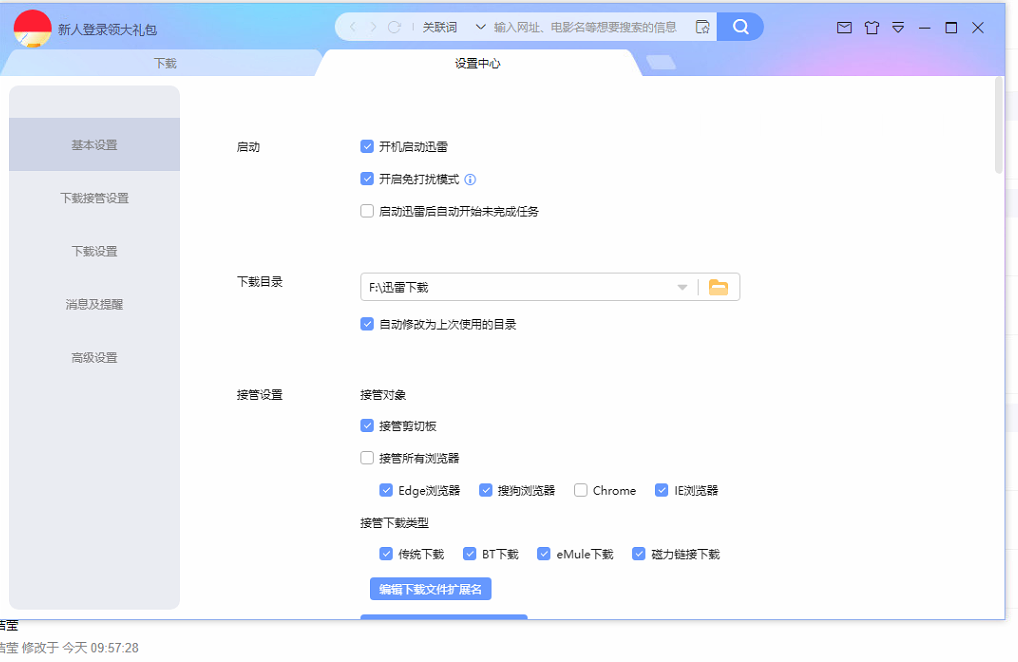This screenshot has height=662, width=1018.
Task: Click the user avatar icon
Action: 32,29
